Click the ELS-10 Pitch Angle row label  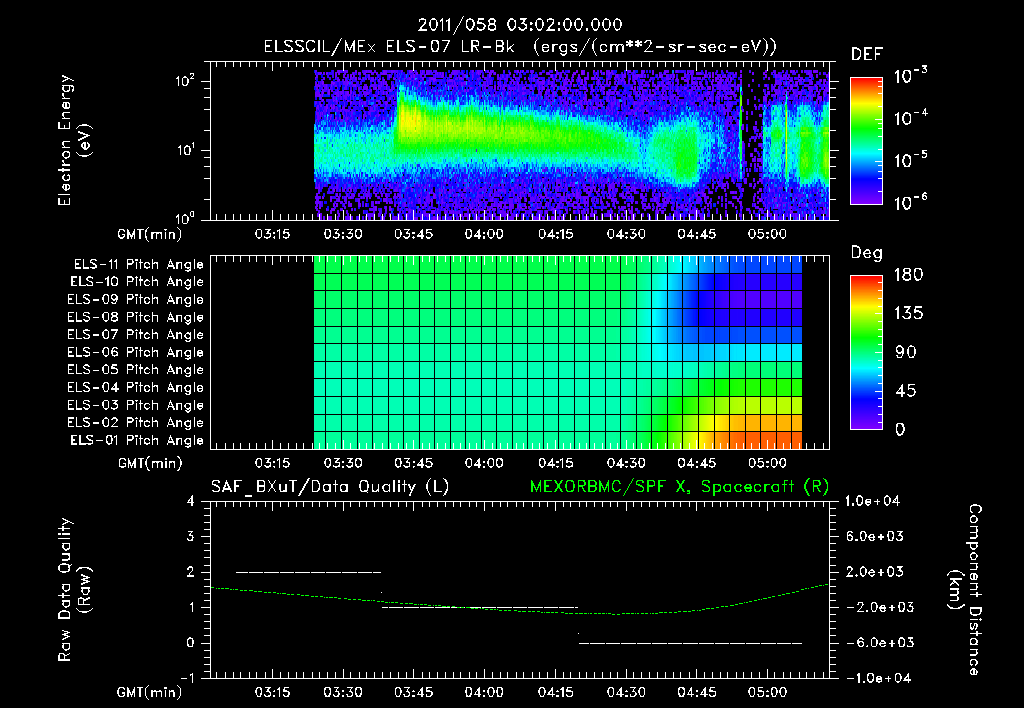click(137, 282)
